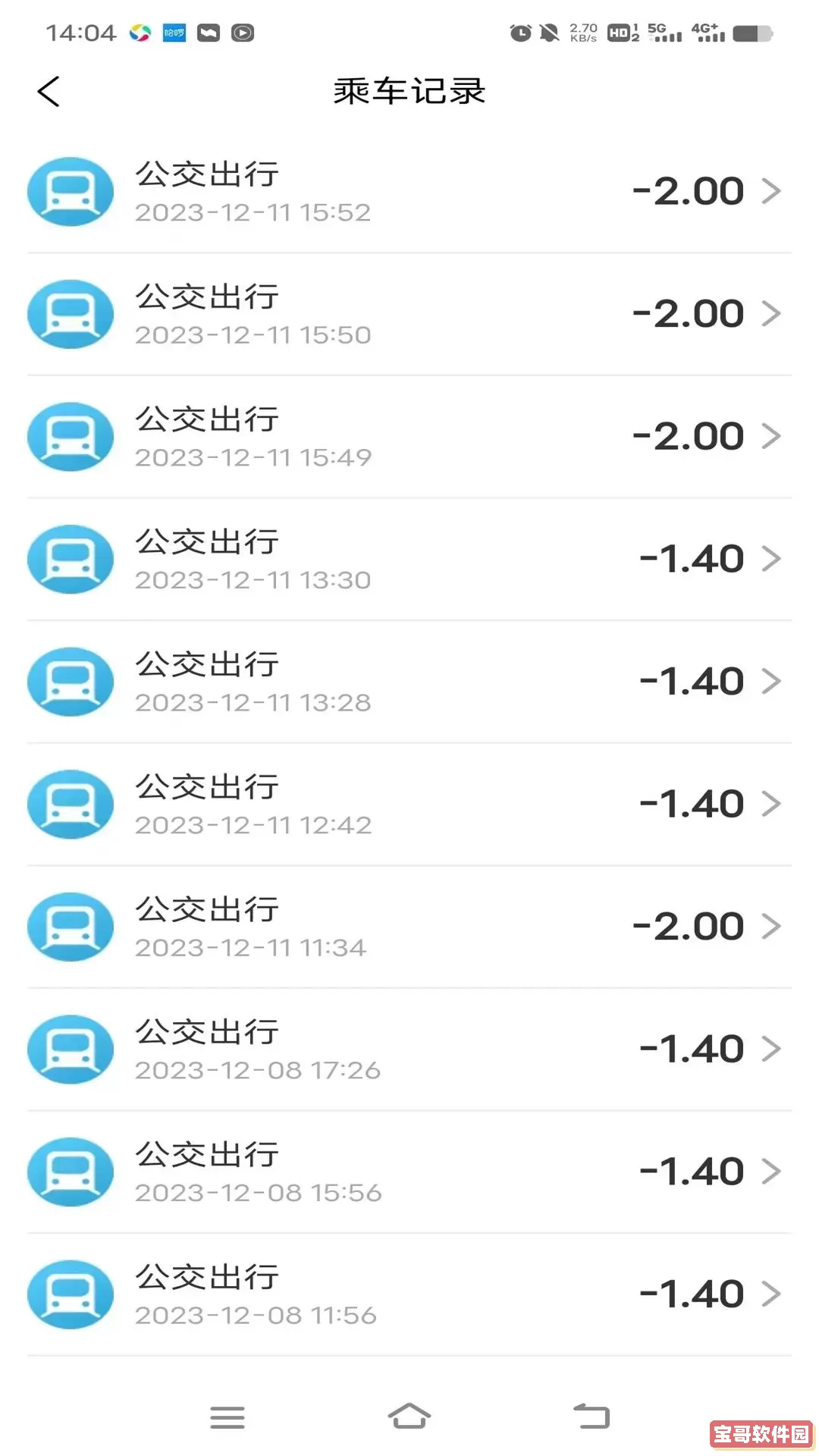The image size is (819, 1456).
Task: Select the -2.00 amount at 15:50
Action: (688, 314)
